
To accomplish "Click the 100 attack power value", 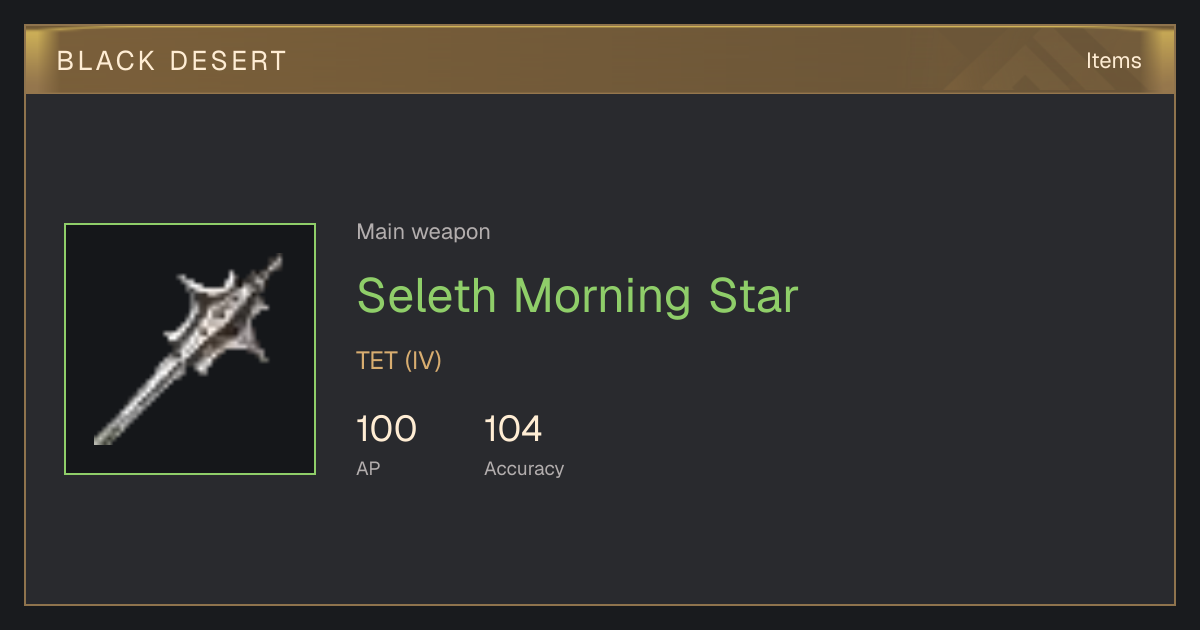I will (386, 429).
